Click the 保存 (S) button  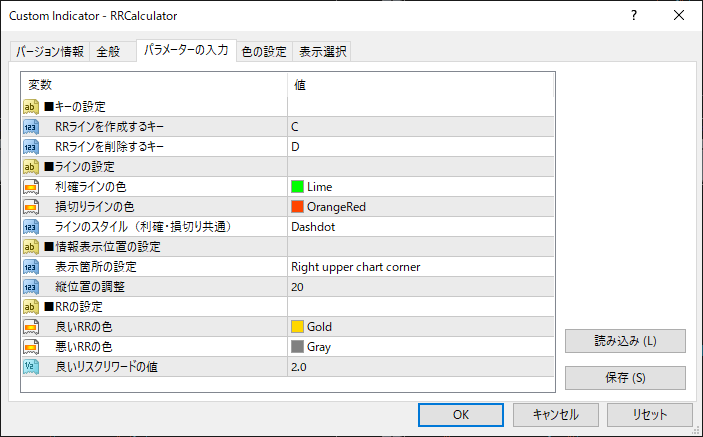click(x=625, y=378)
